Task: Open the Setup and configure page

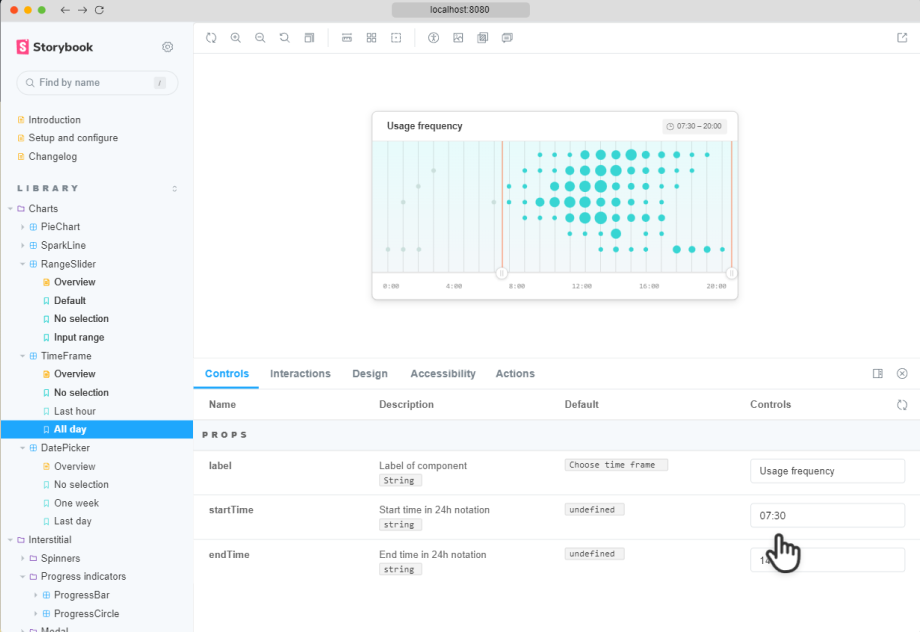Action: (x=73, y=138)
